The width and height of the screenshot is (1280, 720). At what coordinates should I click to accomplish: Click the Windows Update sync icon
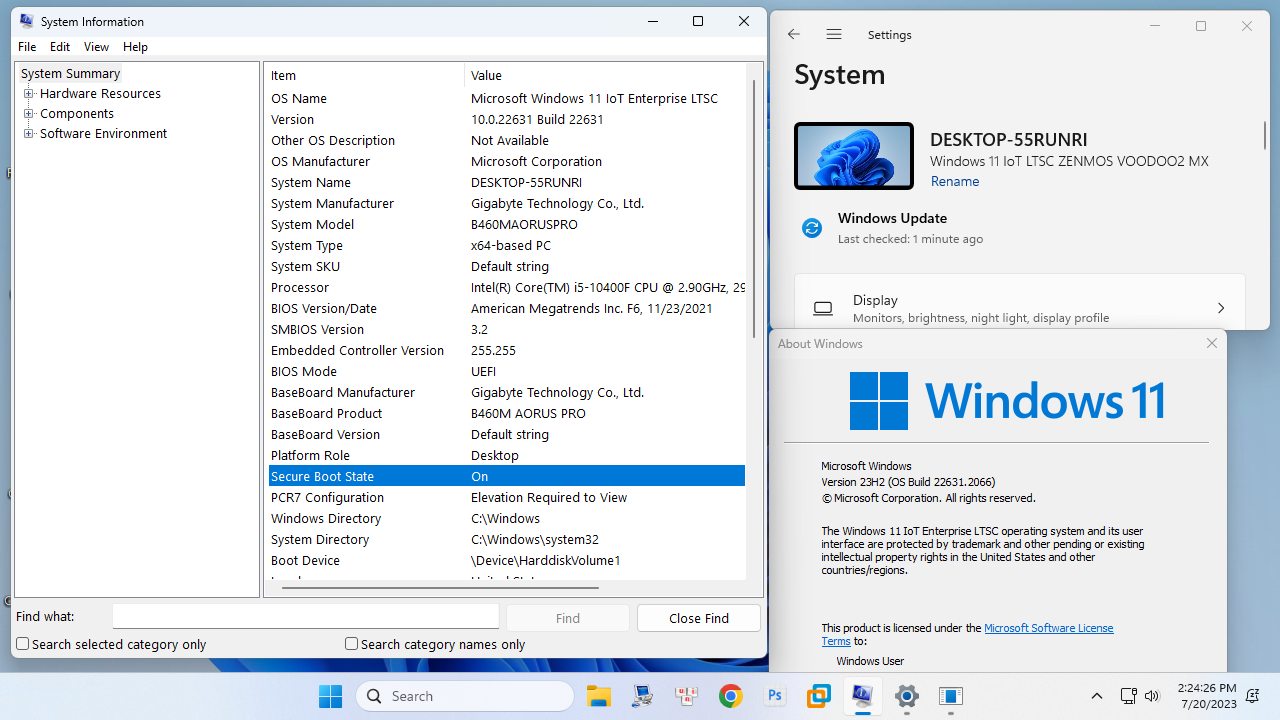[812, 228]
